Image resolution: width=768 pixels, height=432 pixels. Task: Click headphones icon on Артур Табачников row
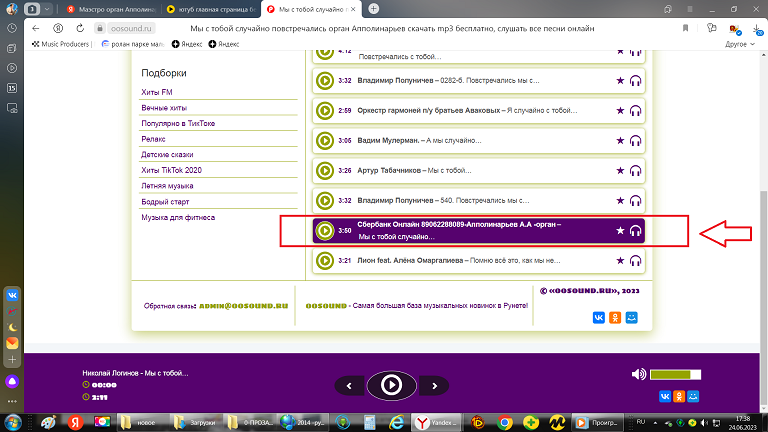coord(635,171)
